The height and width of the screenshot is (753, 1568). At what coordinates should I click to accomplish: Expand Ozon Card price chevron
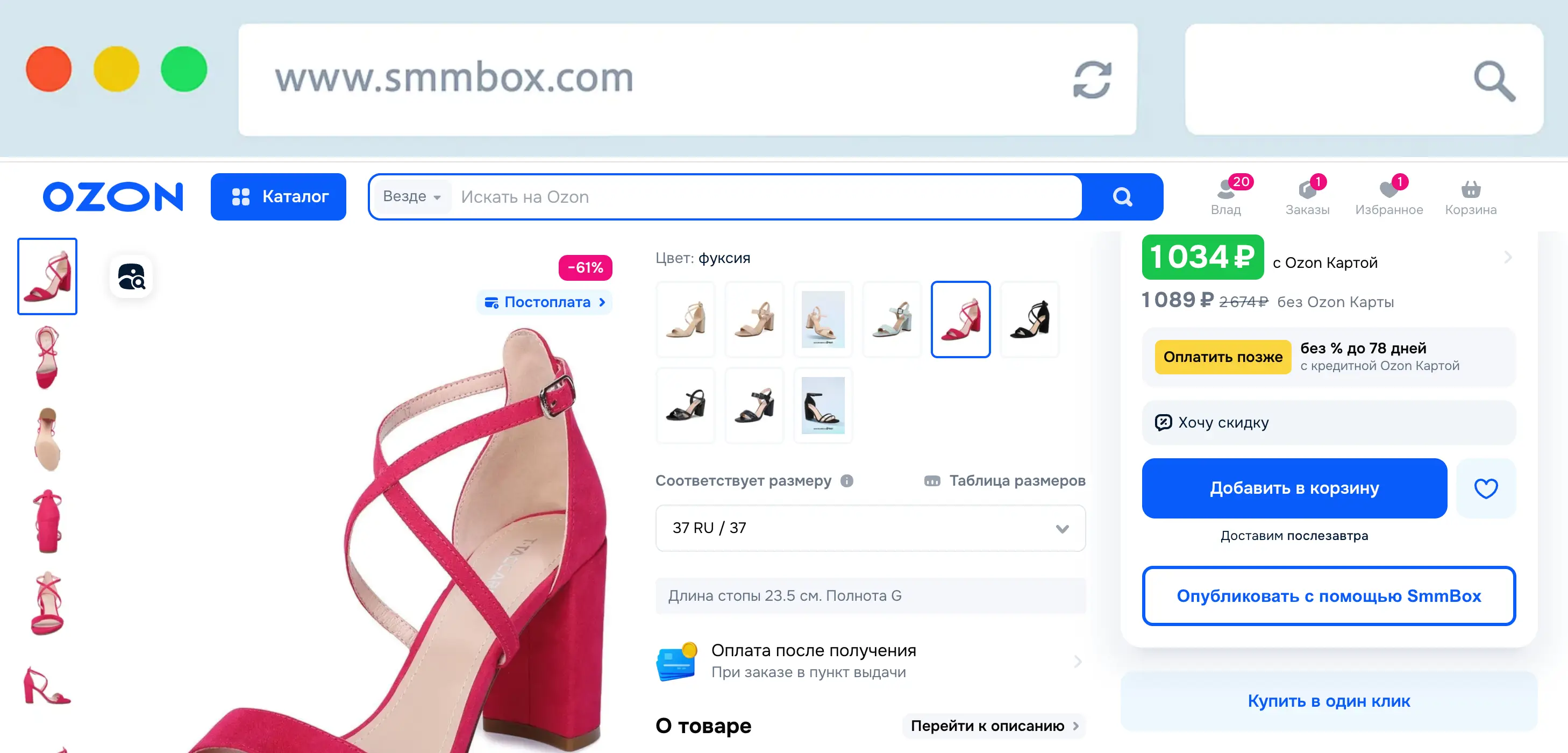pyautogui.click(x=1508, y=257)
